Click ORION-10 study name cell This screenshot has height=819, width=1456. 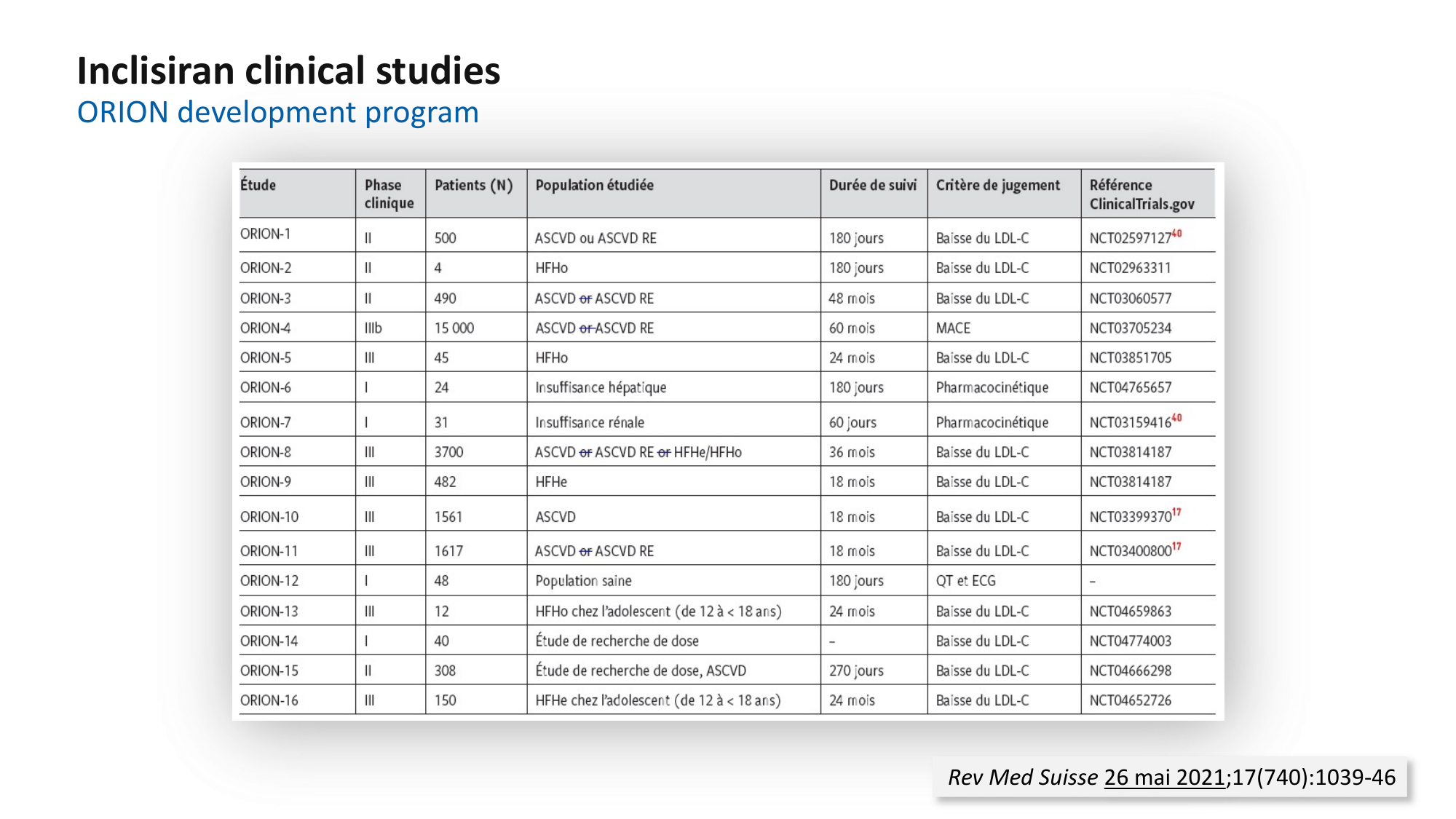click(269, 517)
